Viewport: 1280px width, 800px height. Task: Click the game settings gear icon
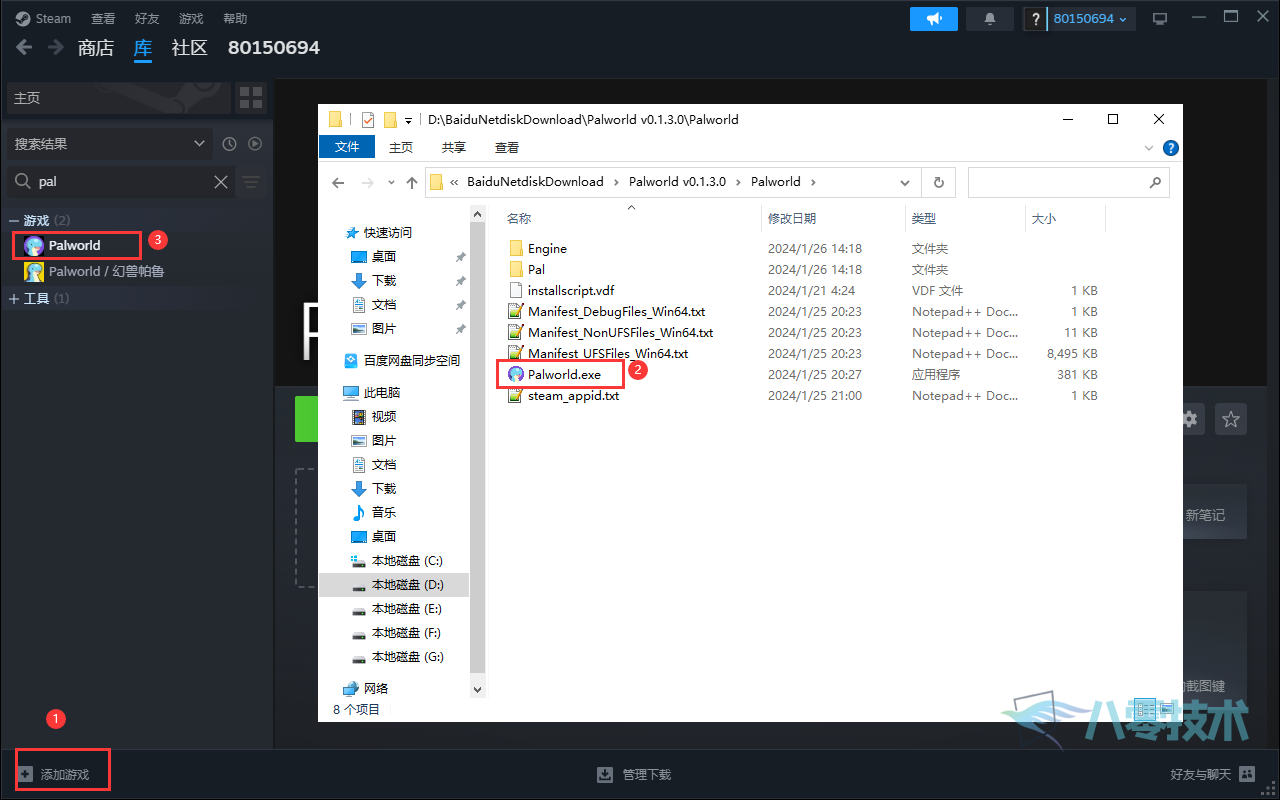(x=1189, y=420)
